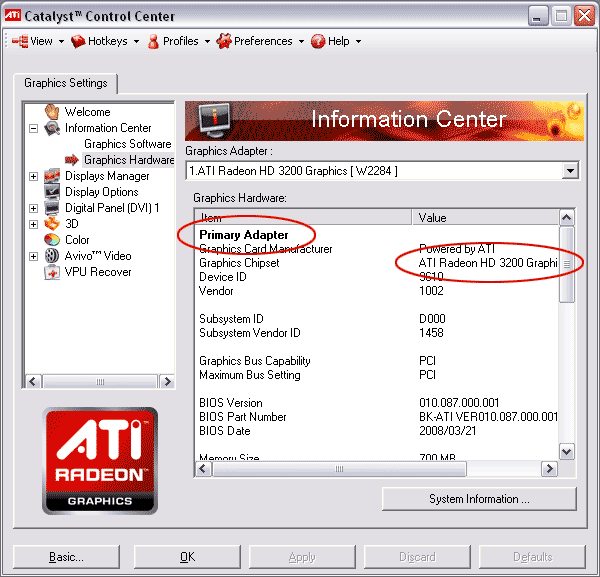
Task: Click tree panel scroll right arrow
Action: click(167, 381)
